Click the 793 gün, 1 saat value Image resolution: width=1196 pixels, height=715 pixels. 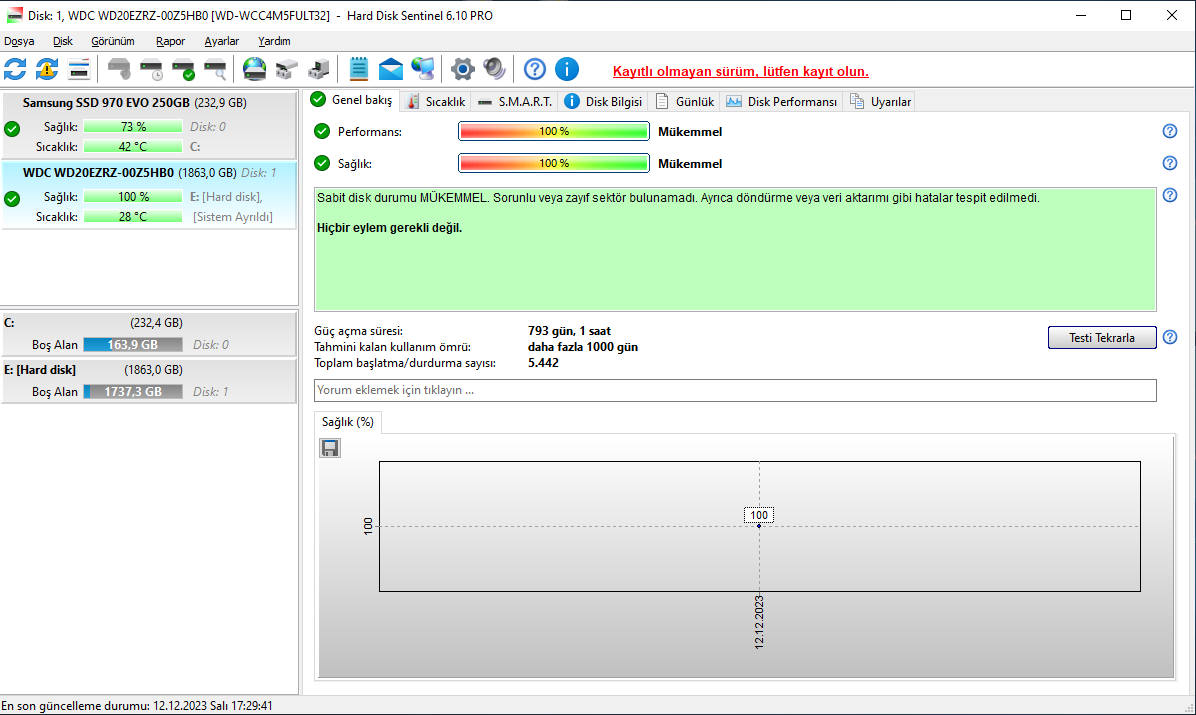(569, 331)
